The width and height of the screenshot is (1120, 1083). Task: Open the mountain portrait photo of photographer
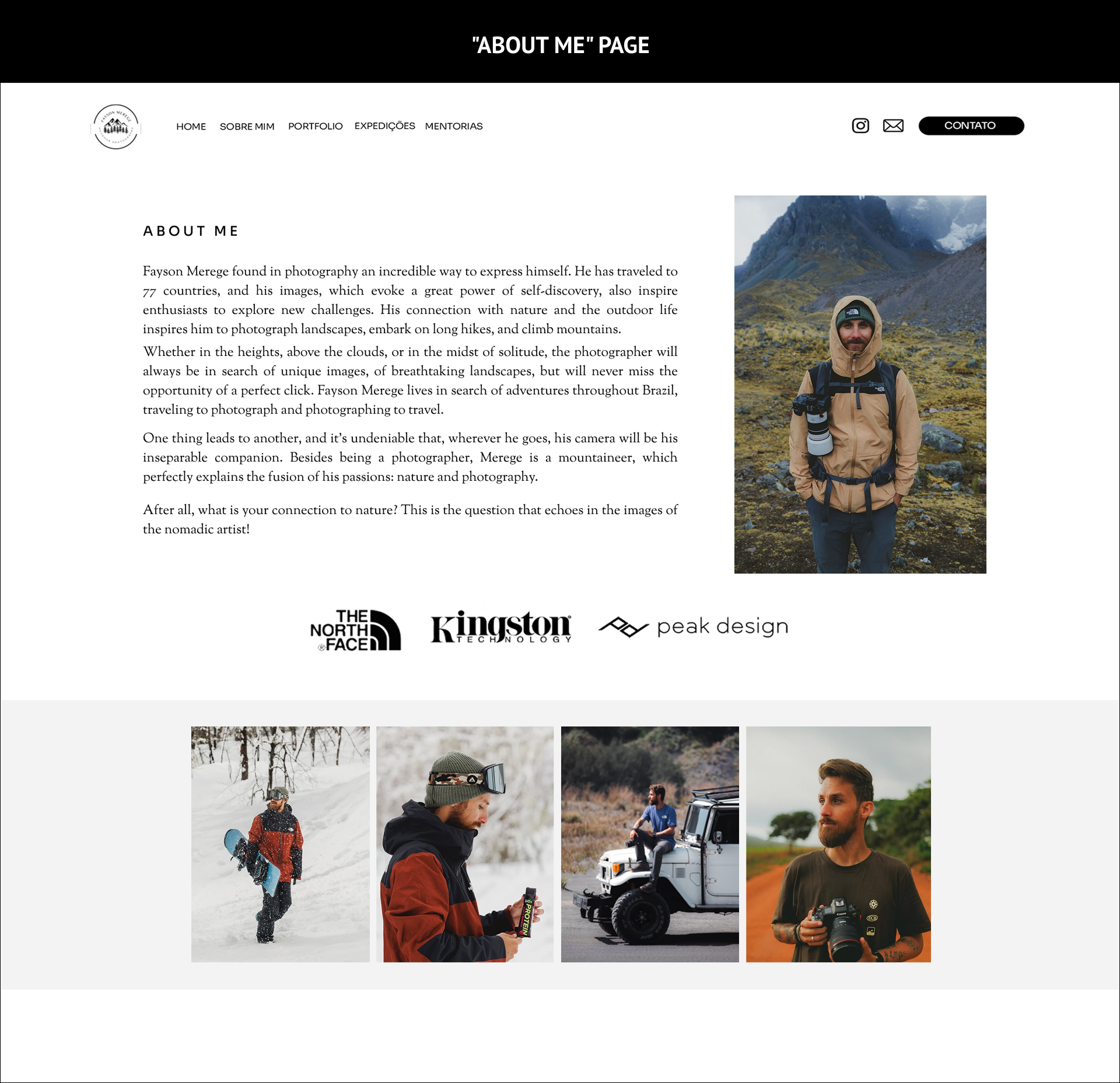[x=860, y=384]
